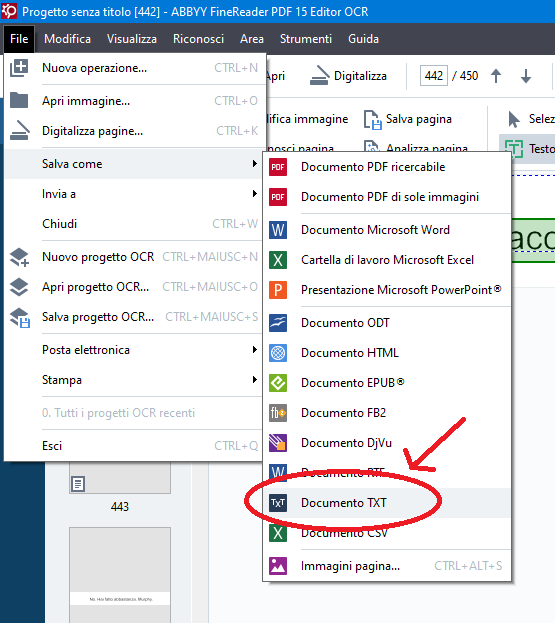Choose Immagini pagina... entry
This screenshot has width=555, height=623.
(387, 566)
